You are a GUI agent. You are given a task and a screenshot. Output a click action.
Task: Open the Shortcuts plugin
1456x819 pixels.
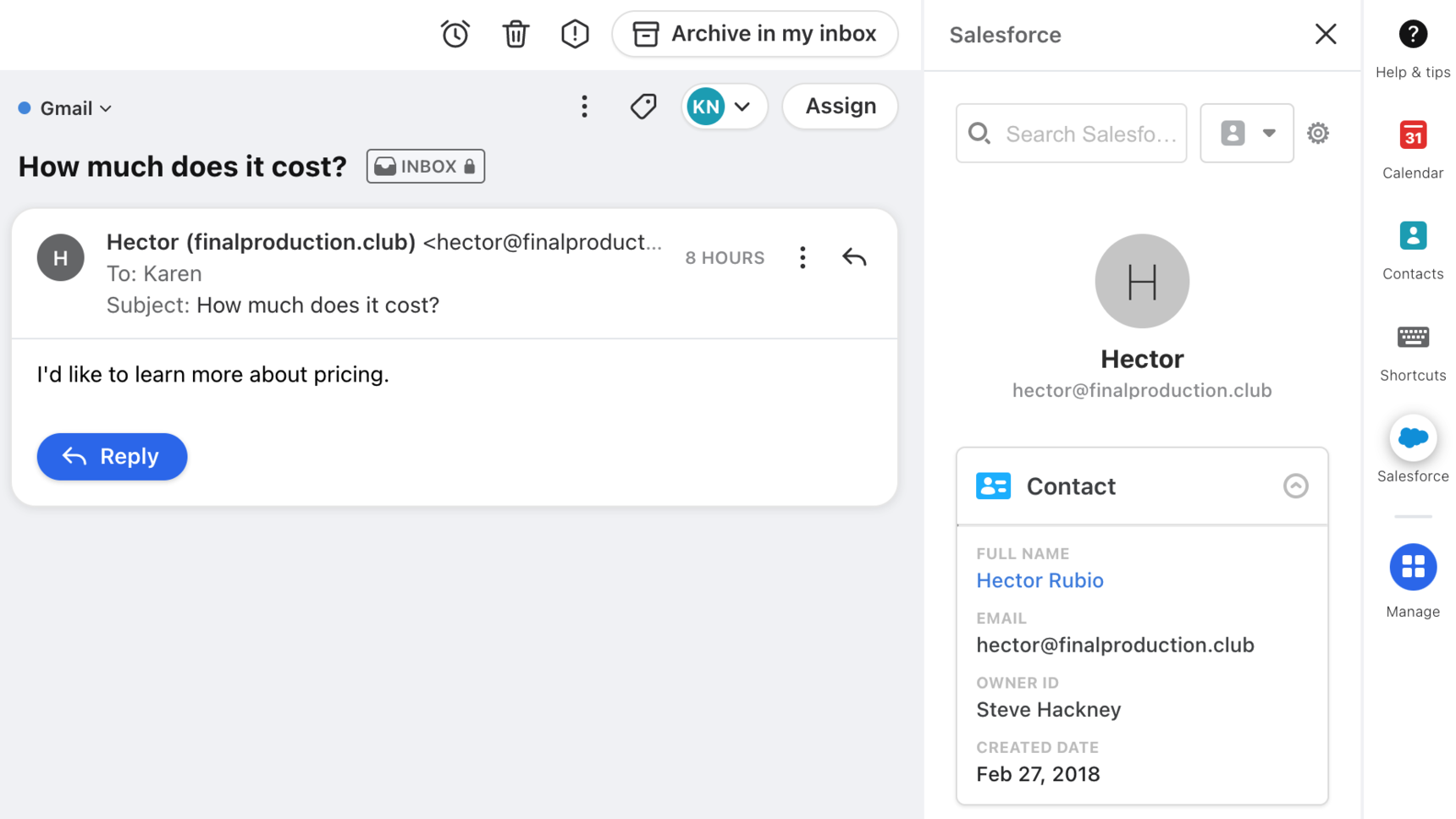tap(1413, 352)
